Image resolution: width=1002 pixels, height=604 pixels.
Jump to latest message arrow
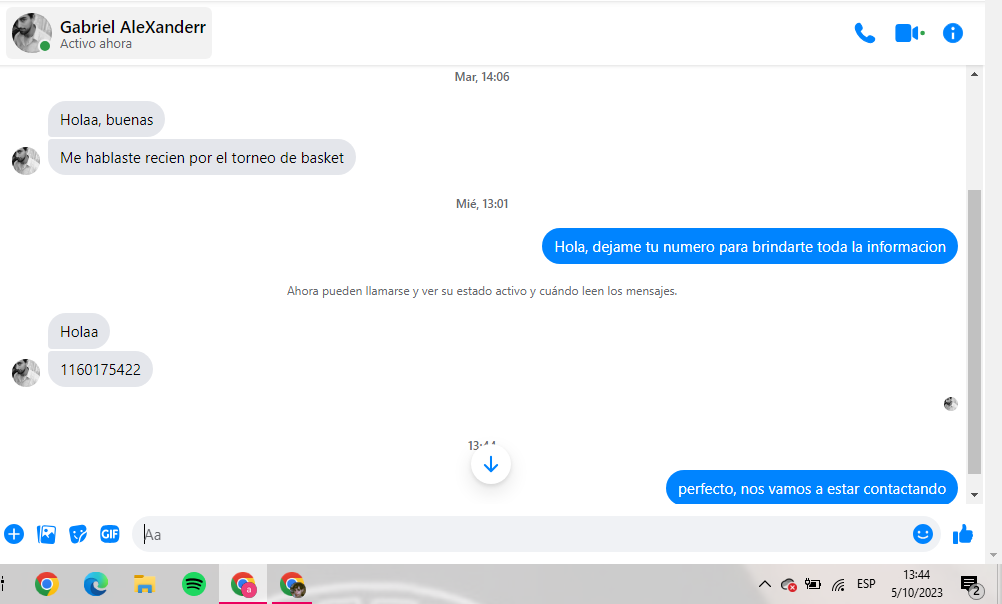point(491,465)
